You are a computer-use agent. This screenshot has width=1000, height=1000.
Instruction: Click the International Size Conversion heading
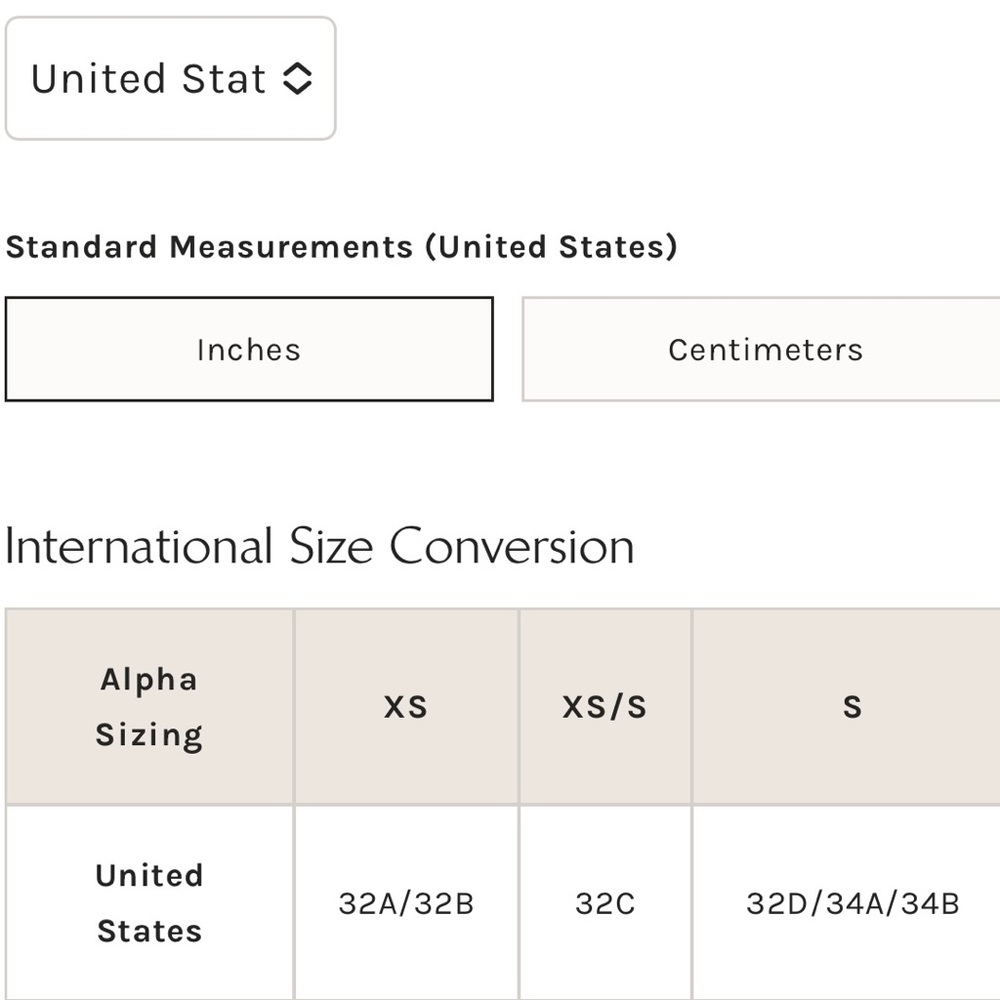tap(320, 547)
